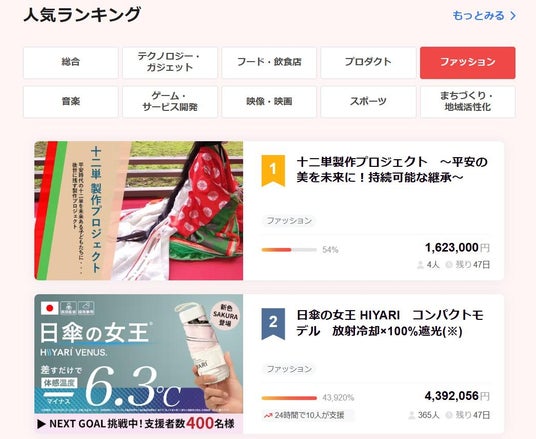This screenshot has width=536, height=439.
Task: Click the 54% funding progress bar
Action: [x=289, y=250]
